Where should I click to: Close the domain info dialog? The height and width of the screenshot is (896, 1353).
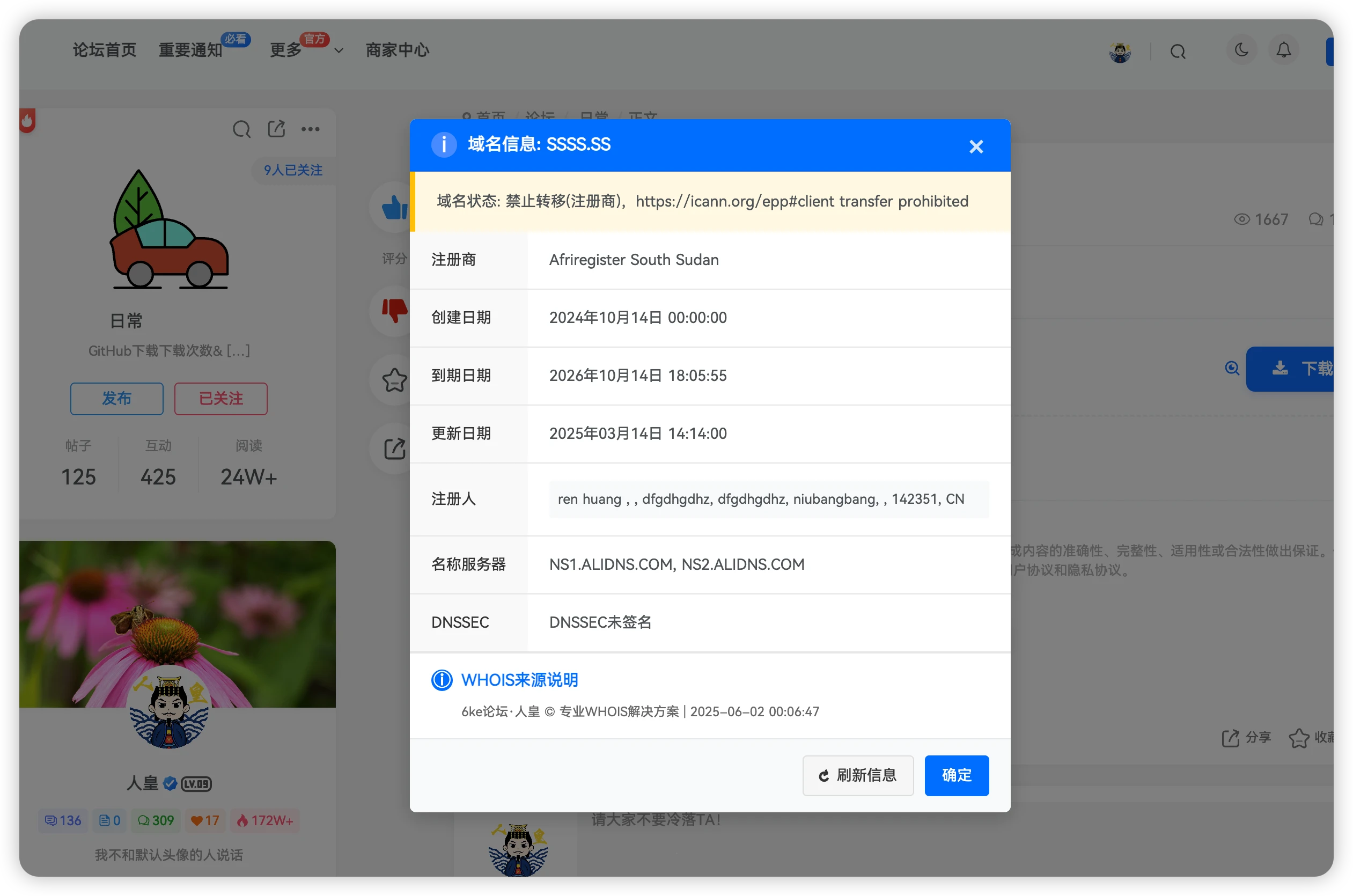(976, 147)
